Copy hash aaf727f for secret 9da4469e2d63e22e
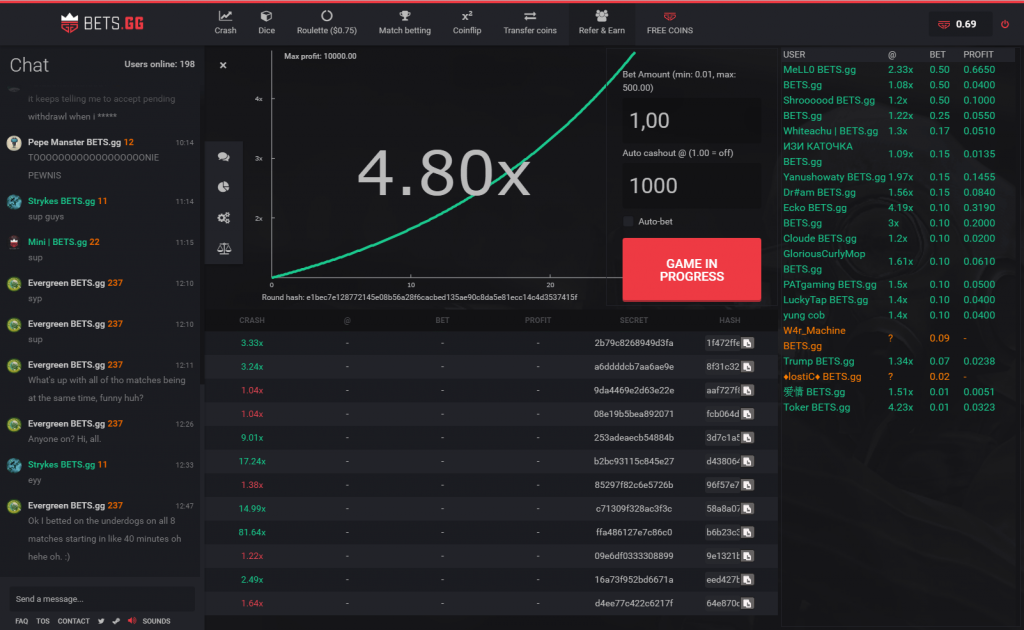The width and height of the screenshot is (1024, 630). pos(747,390)
